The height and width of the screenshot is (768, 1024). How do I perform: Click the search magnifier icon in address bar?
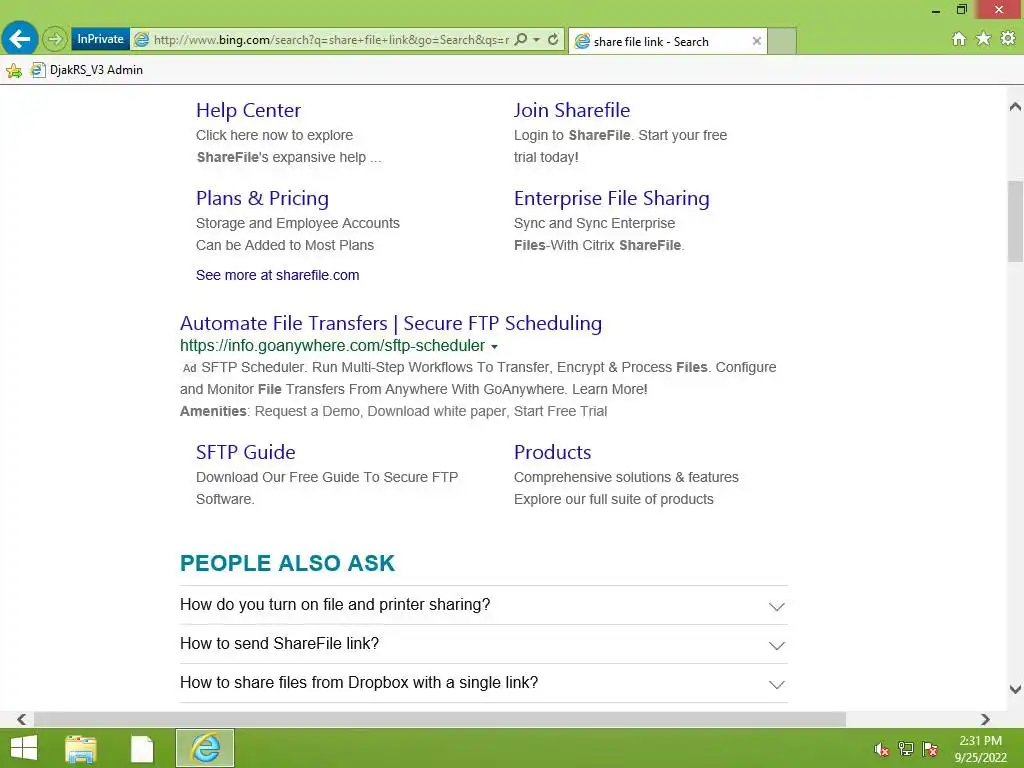520,39
